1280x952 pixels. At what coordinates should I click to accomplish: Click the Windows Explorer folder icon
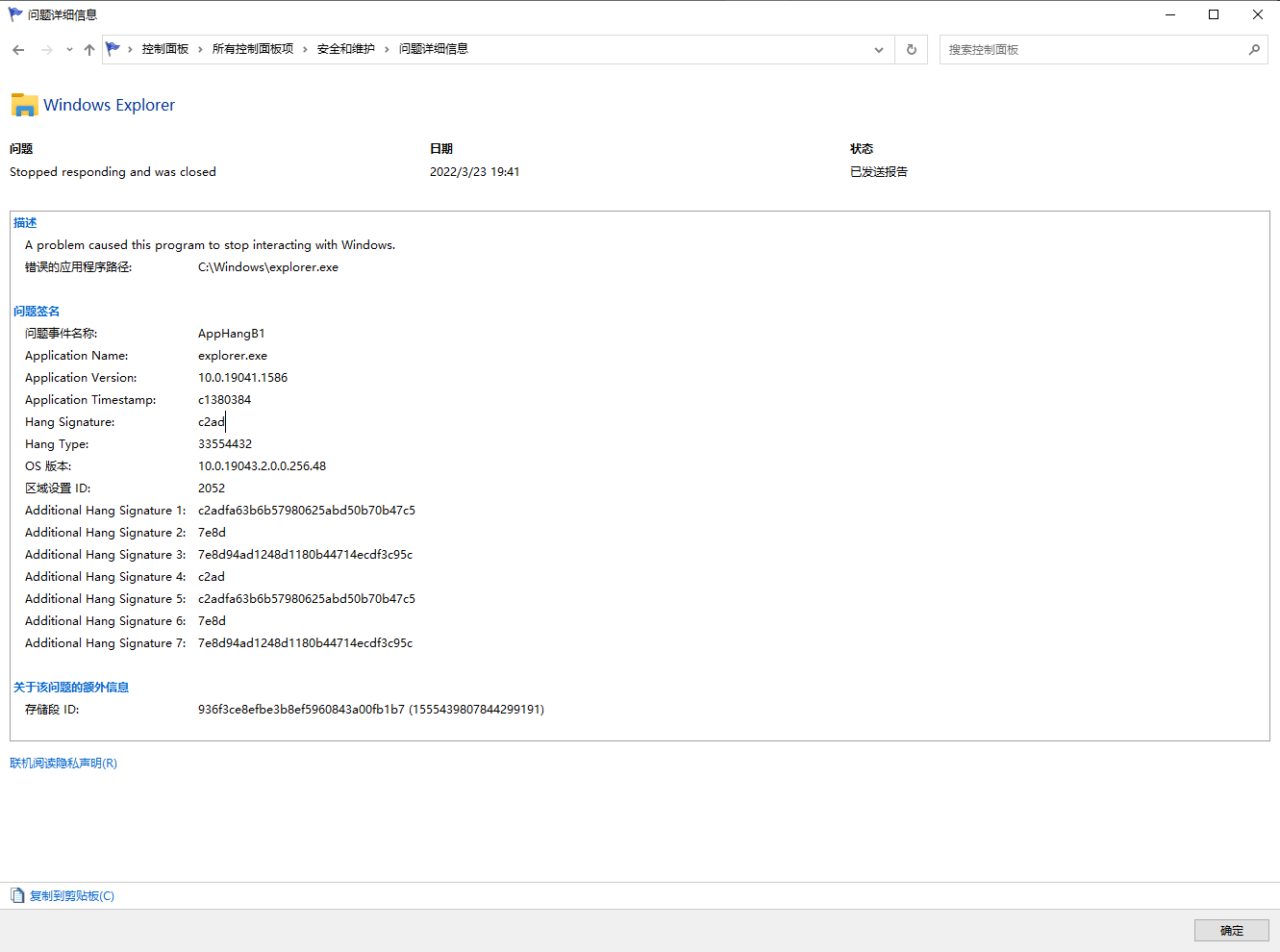point(25,105)
